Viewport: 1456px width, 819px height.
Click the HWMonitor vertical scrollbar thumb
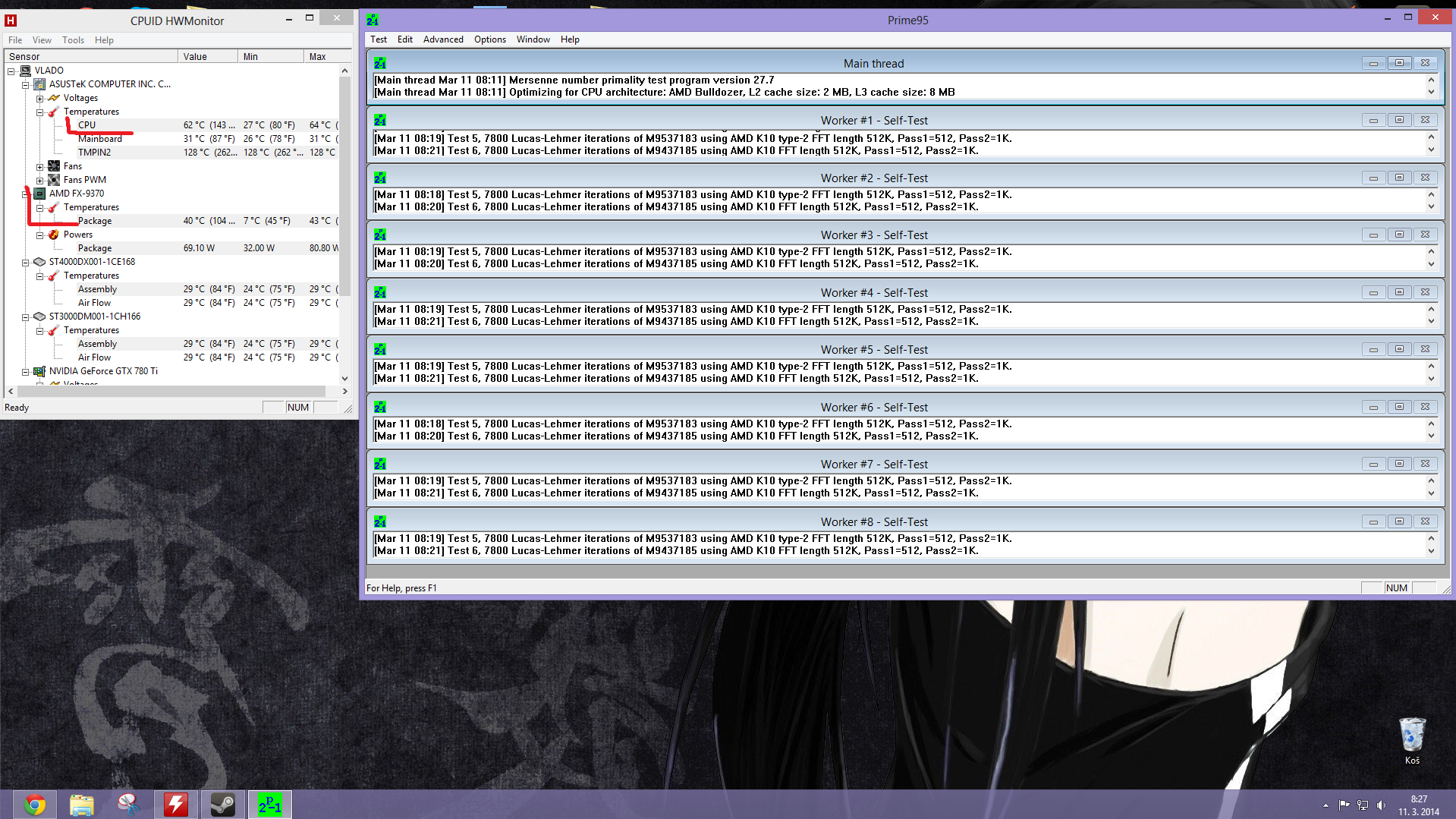click(x=344, y=186)
